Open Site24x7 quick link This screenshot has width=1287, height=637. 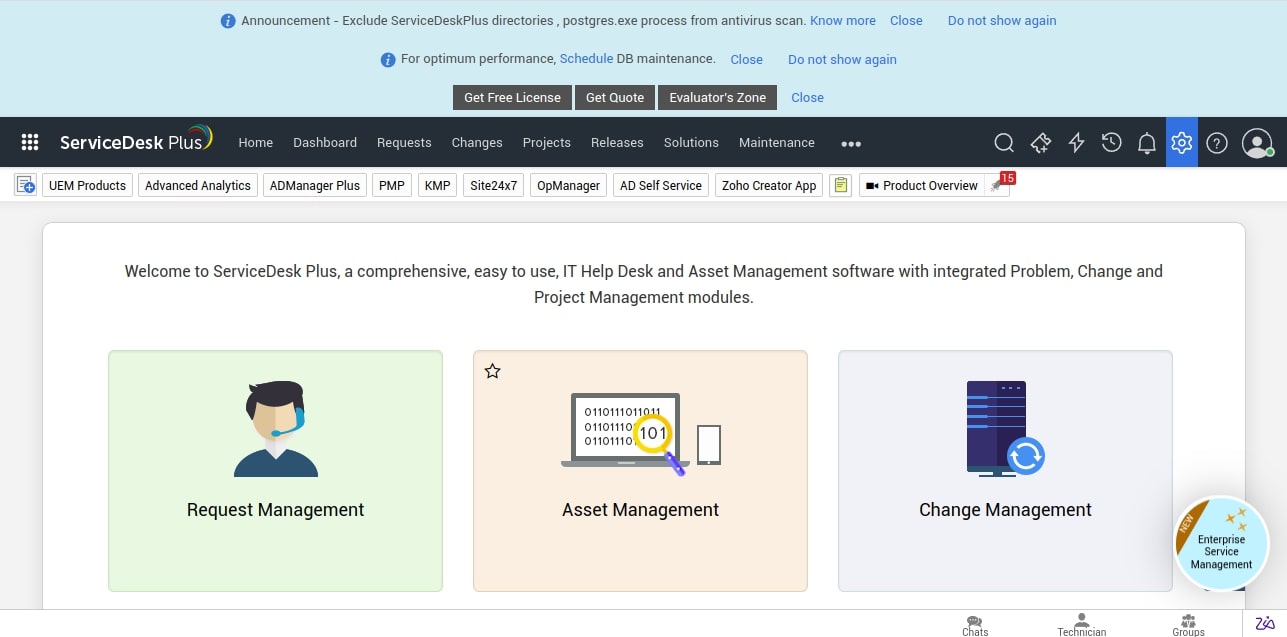(x=494, y=185)
